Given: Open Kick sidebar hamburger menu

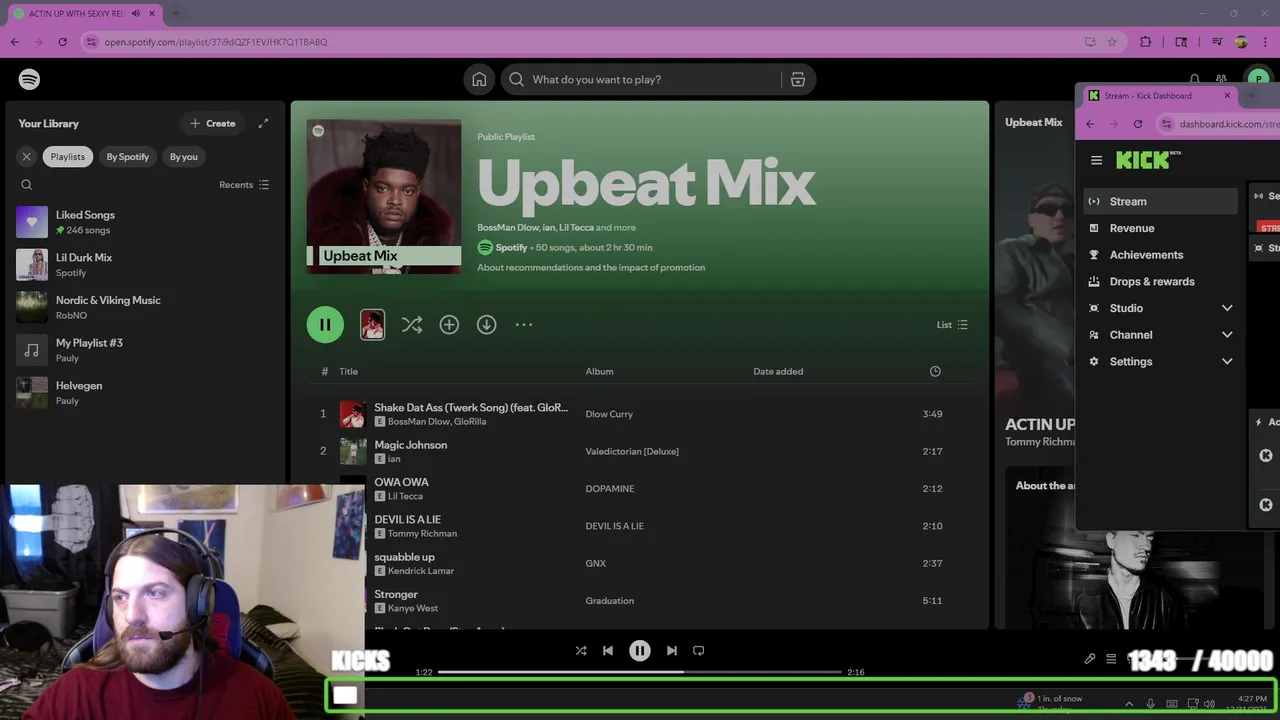Looking at the screenshot, I should [x=1097, y=160].
